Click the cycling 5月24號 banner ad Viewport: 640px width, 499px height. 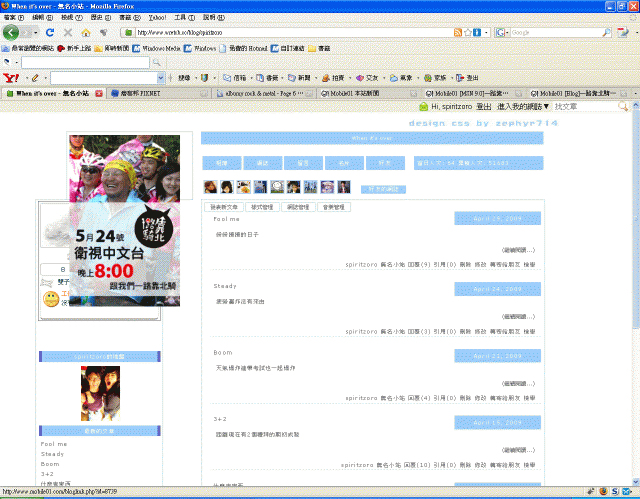(x=124, y=220)
